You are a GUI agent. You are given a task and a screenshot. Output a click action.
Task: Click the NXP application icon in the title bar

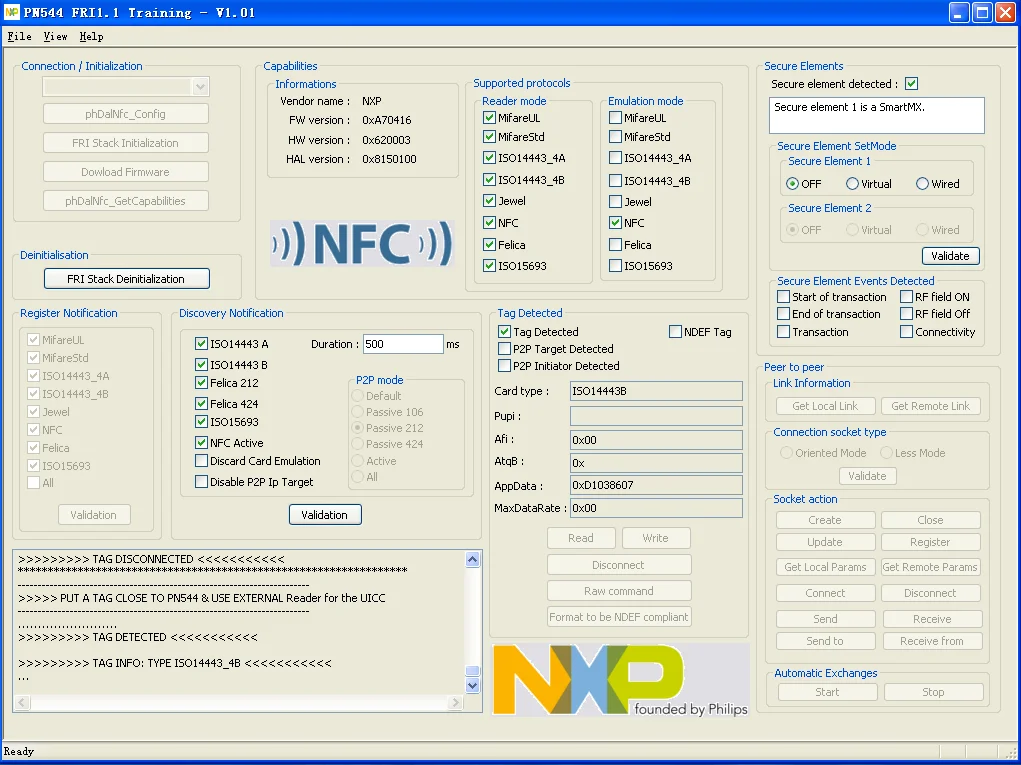12,12
